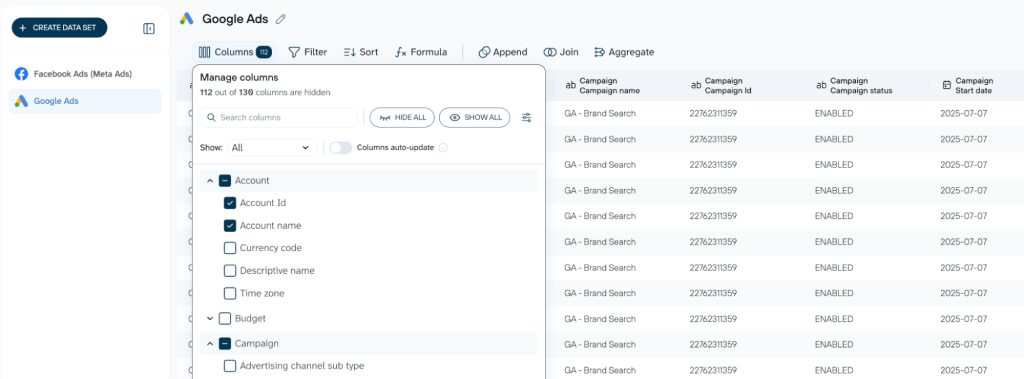This screenshot has width=1024, height=379.
Task: Click the Campaign Id column header
Action: (741, 86)
